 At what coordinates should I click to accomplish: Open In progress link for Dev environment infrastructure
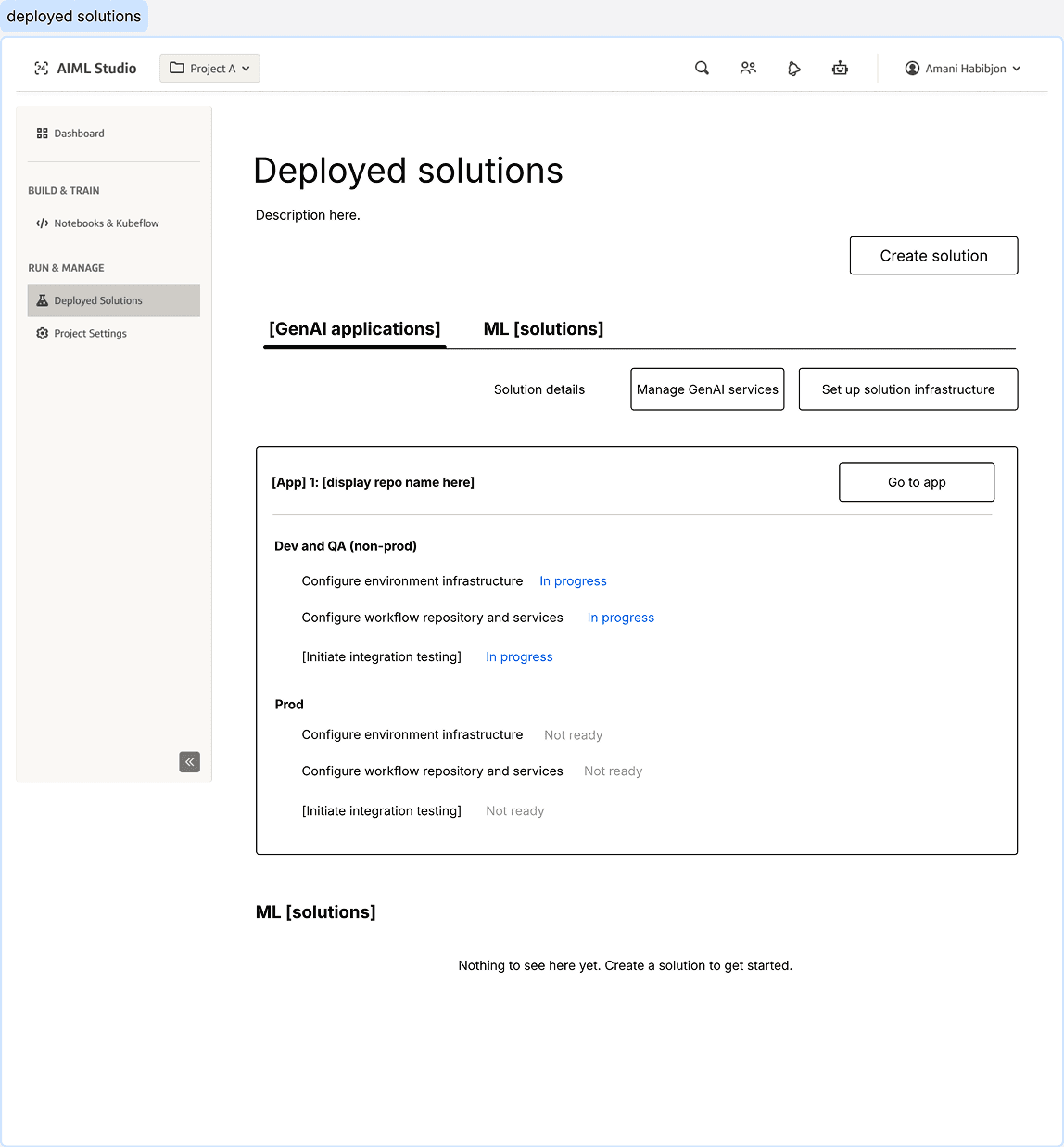coord(574,581)
